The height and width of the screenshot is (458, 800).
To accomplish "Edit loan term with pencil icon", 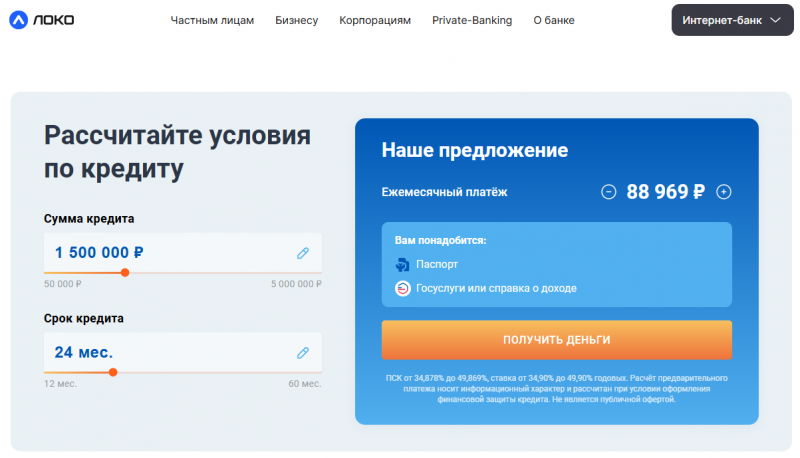I will [x=303, y=353].
